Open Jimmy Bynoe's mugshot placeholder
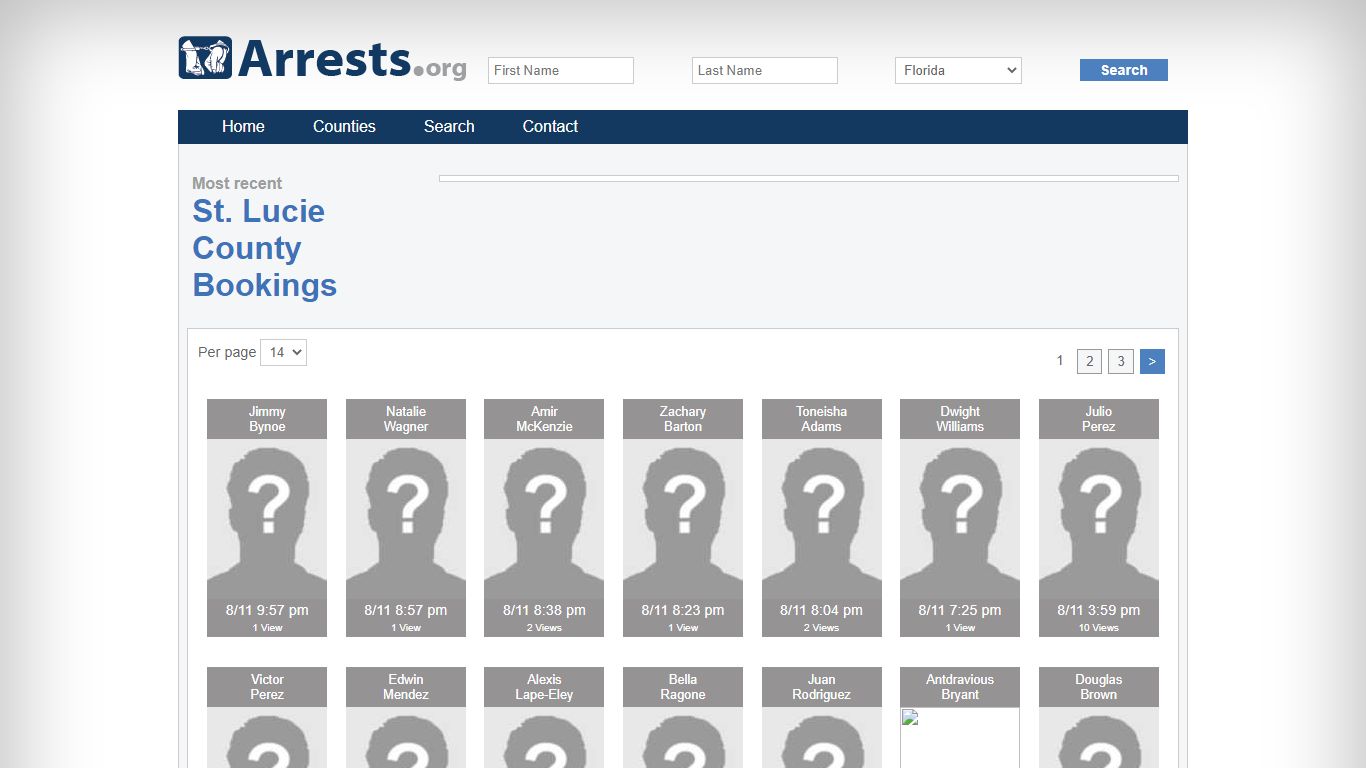1366x768 pixels. (267, 518)
